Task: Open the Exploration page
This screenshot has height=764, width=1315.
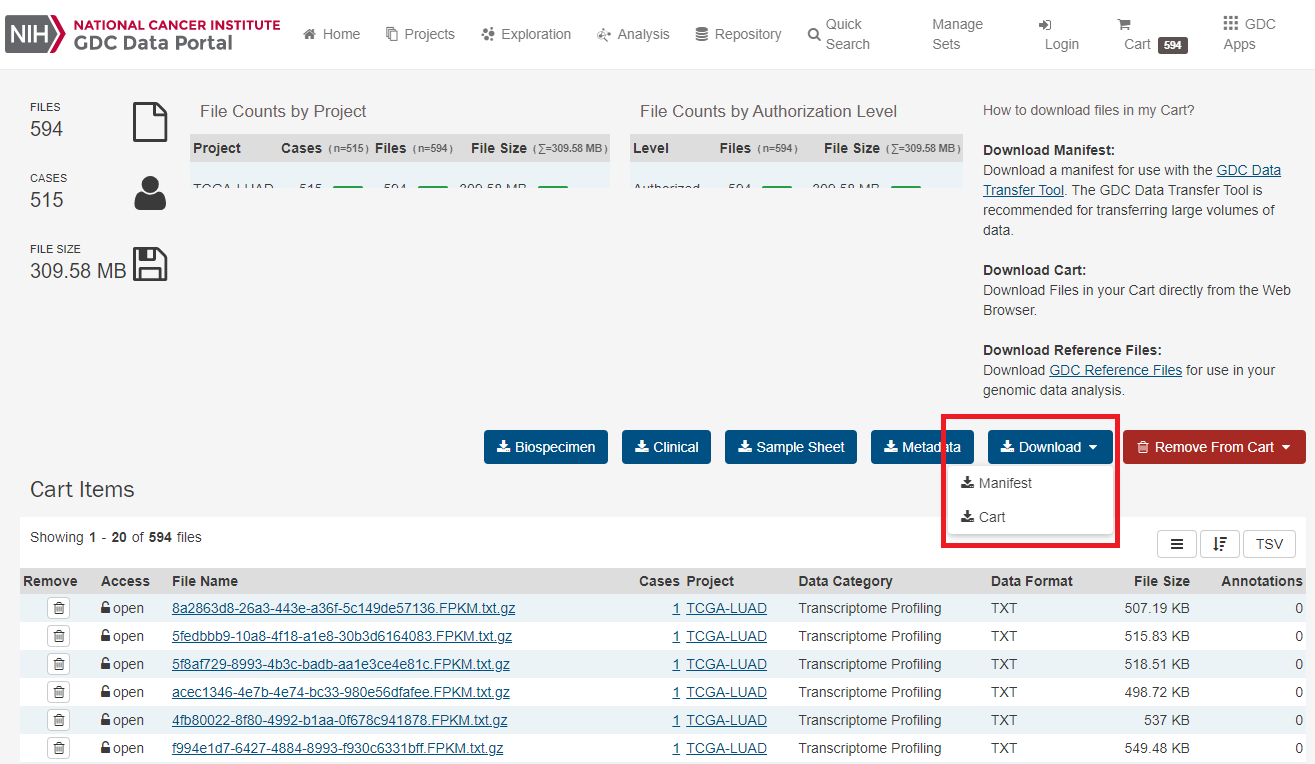Action: tap(526, 34)
